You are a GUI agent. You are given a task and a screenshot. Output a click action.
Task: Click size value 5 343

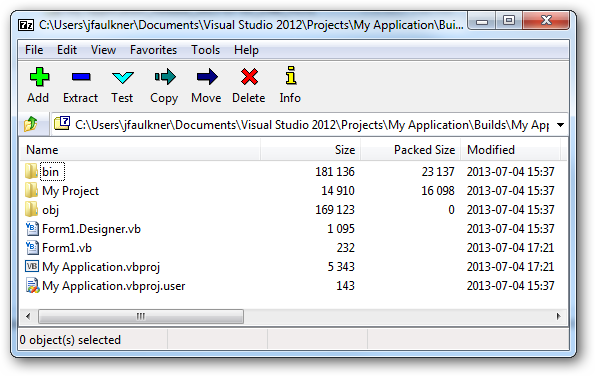pyautogui.click(x=341, y=267)
